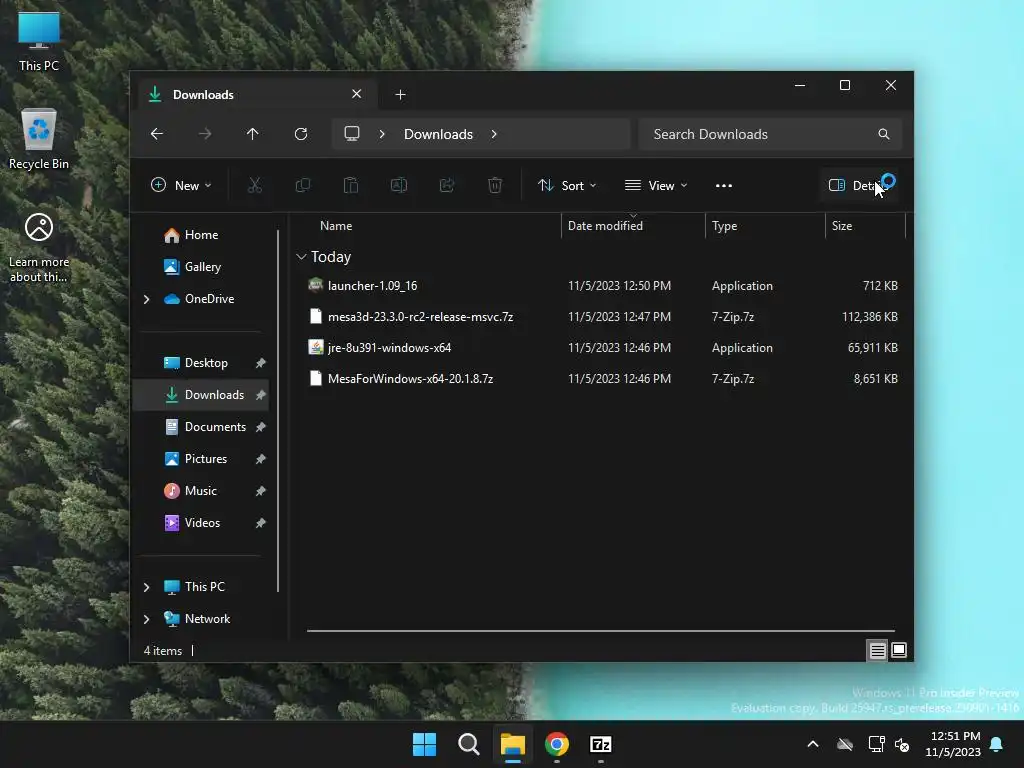Screen dimensions: 1024x768
Task: Go back with the left arrow button
Action: [157, 134]
